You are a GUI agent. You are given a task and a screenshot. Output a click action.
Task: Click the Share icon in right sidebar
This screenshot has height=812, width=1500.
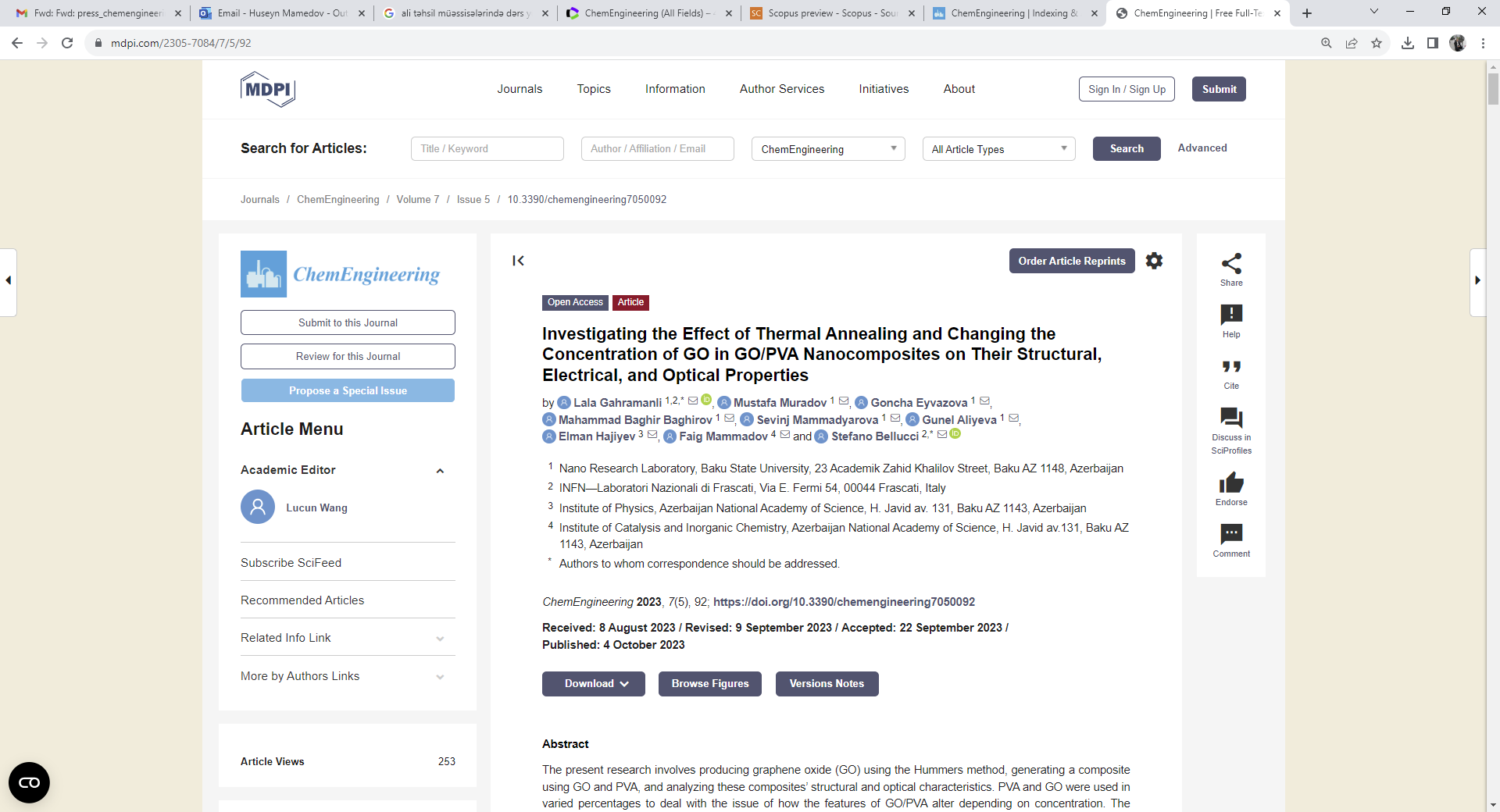[x=1231, y=264]
